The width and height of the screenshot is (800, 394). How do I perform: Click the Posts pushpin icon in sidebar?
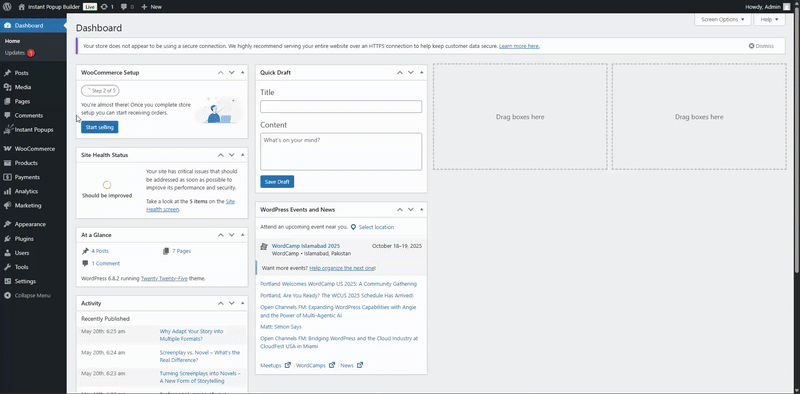point(7,73)
